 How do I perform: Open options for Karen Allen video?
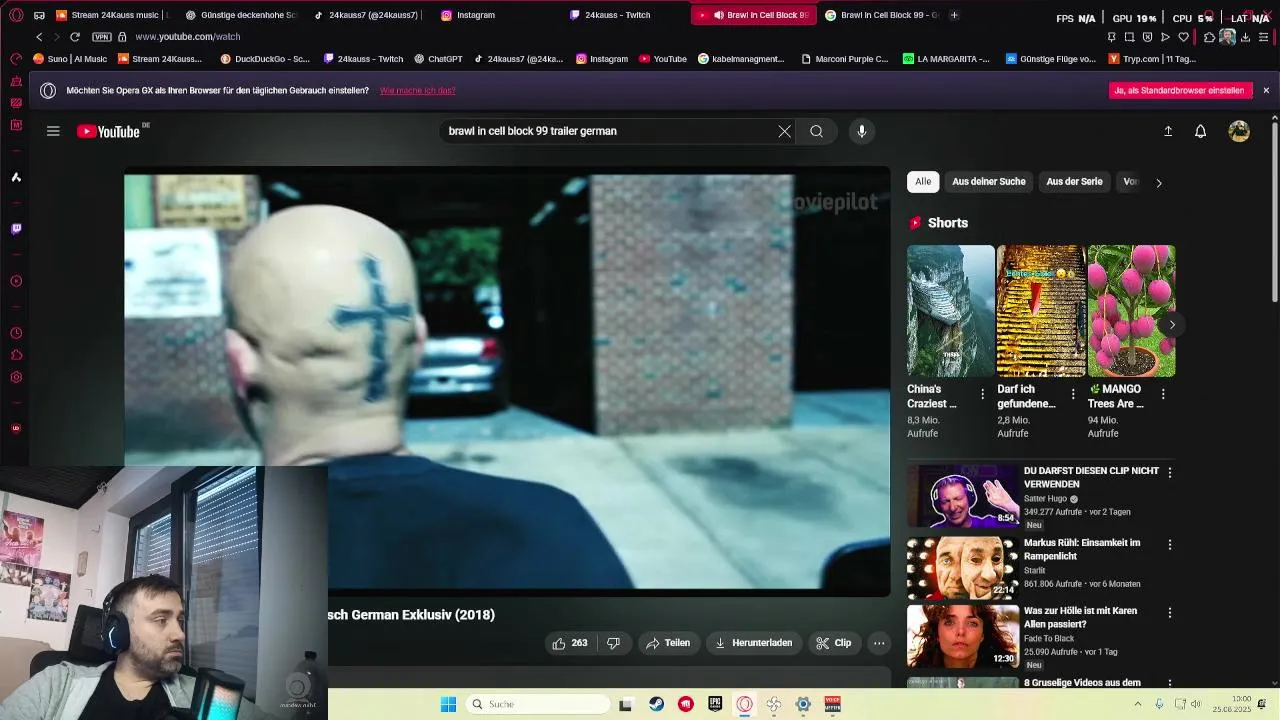click(x=1169, y=612)
